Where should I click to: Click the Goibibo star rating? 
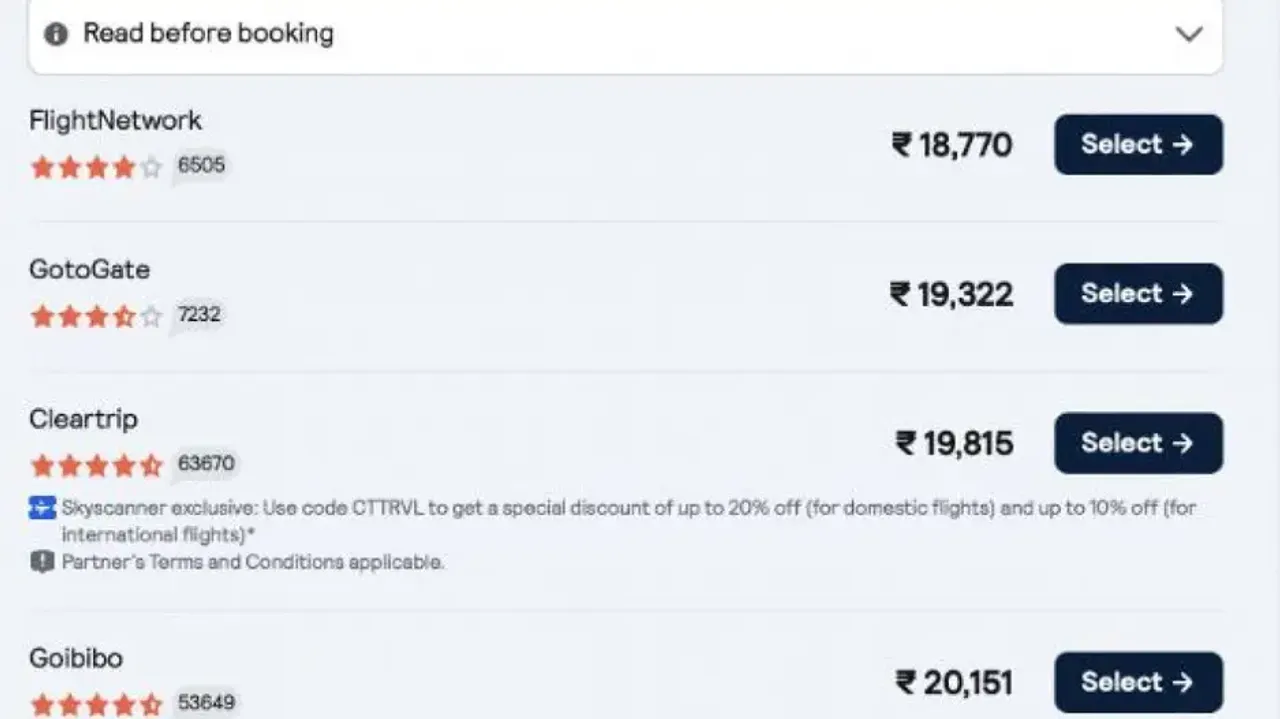96,704
